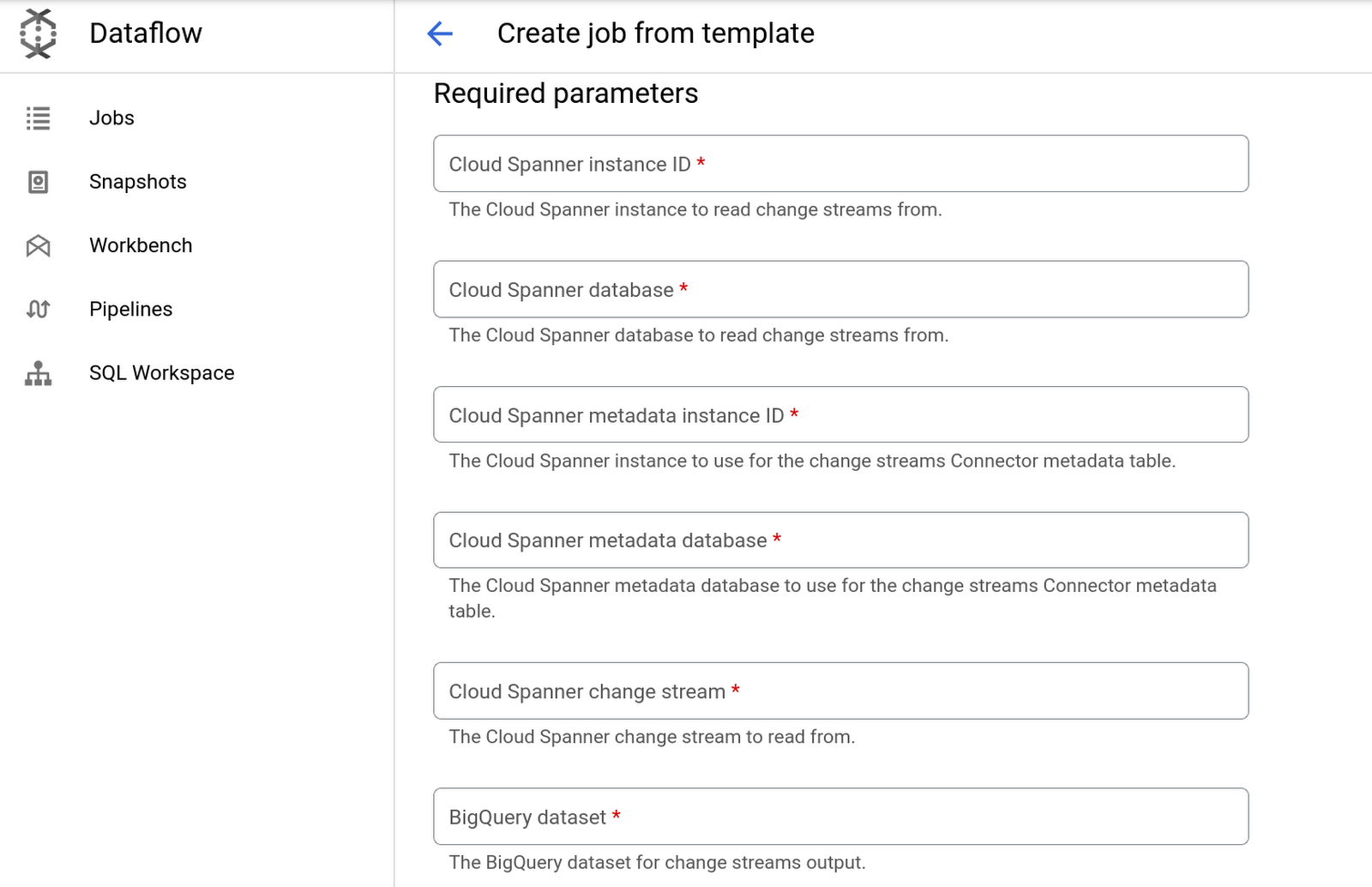Focus Cloud Spanner metadata database field
Viewport: 1372px width, 887px height.
click(x=841, y=540)
